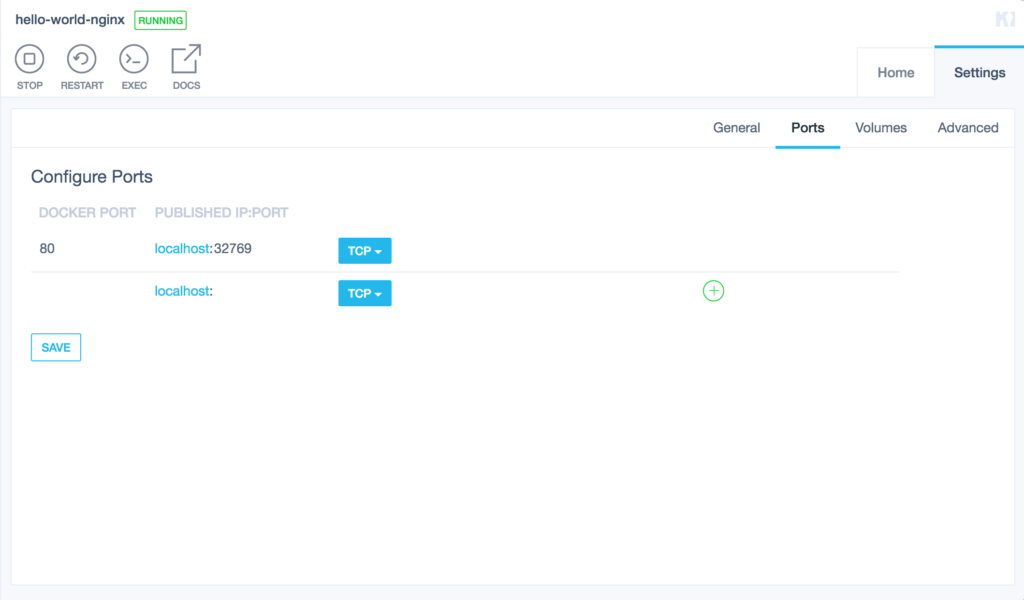
Task: Open the Advanced settings tab
Action: click(x=968, y=128)
